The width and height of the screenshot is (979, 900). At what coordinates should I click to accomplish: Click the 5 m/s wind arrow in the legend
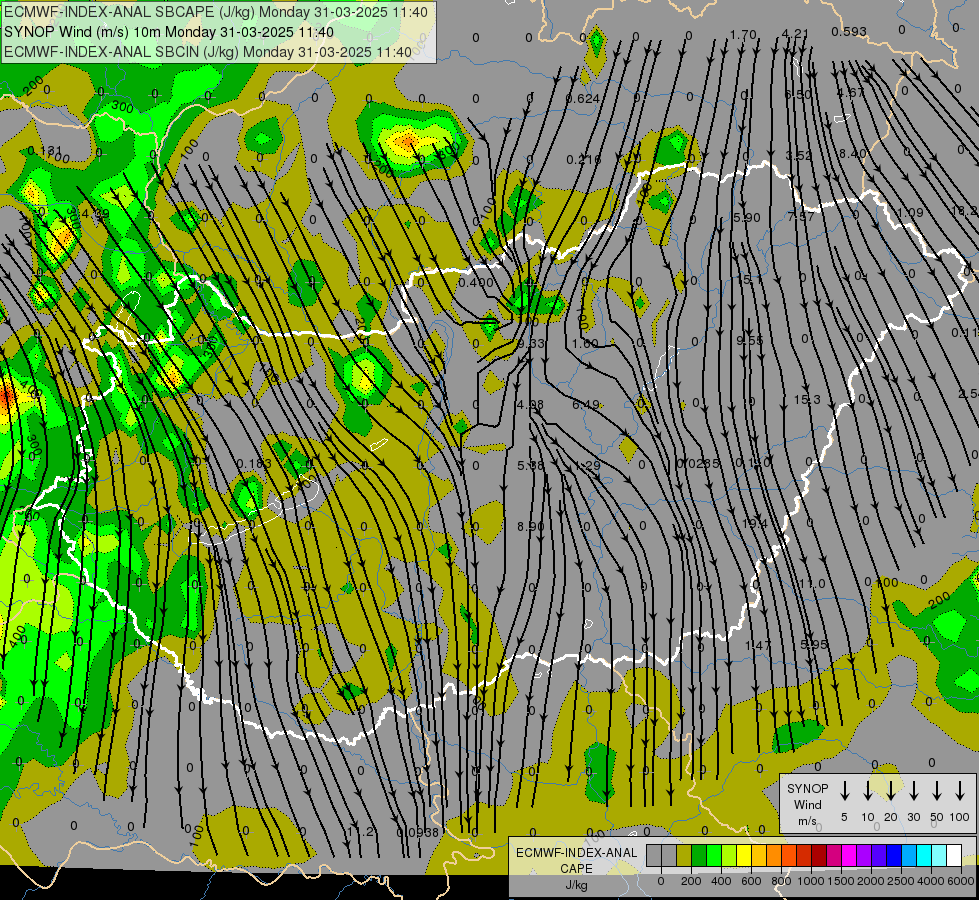click(x=844, y=791)
